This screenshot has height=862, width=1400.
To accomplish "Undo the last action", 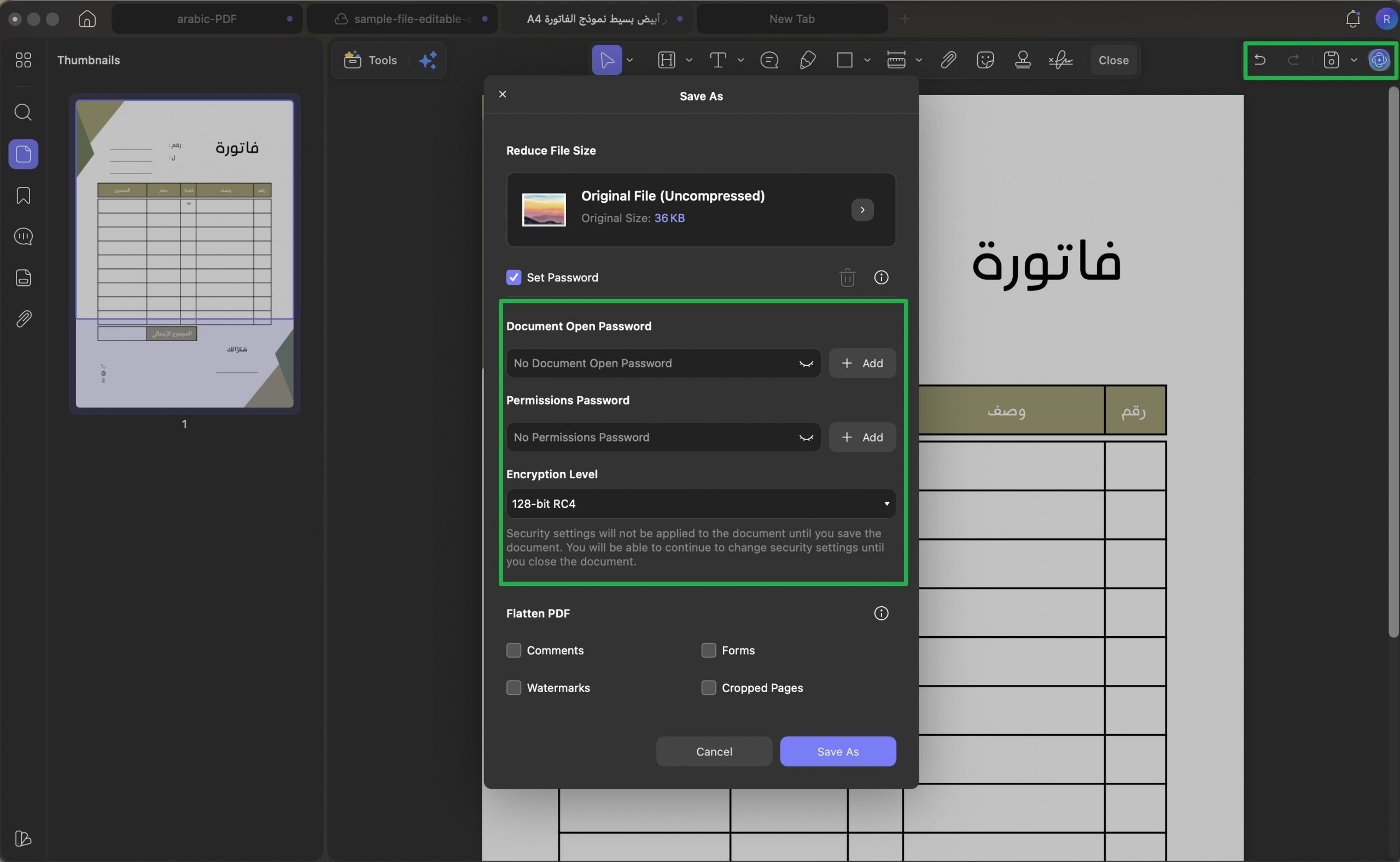I will 1259,60.
